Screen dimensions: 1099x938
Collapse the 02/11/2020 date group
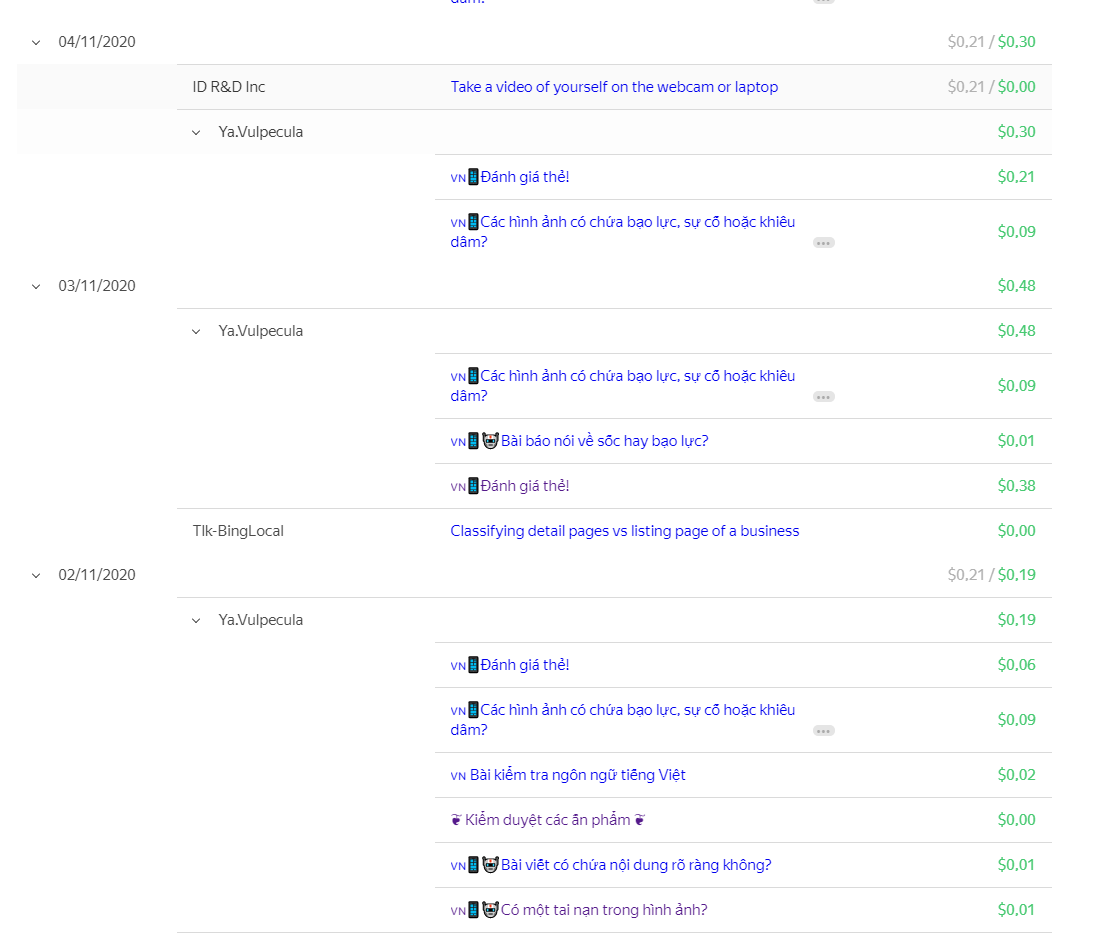click(36, 575)
